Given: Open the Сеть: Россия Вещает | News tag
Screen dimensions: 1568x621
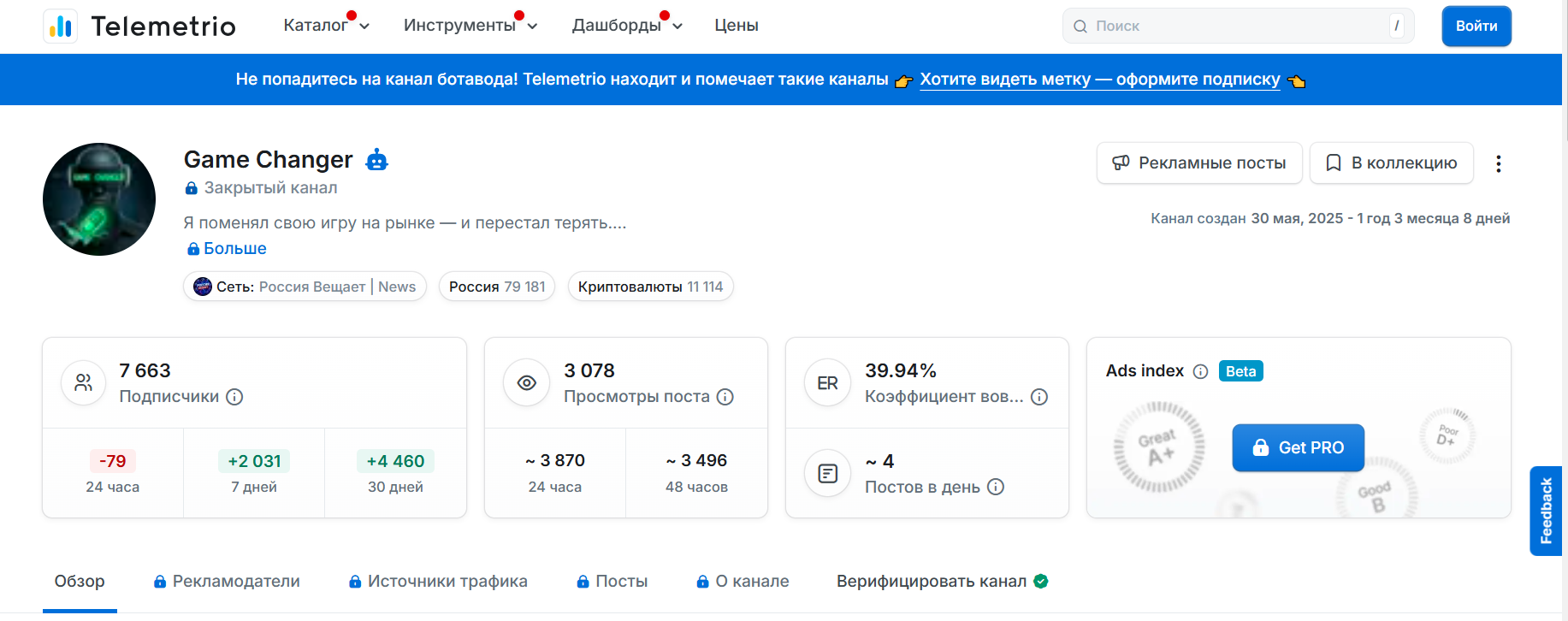Looking at the screenshot, I should point(305,287).
